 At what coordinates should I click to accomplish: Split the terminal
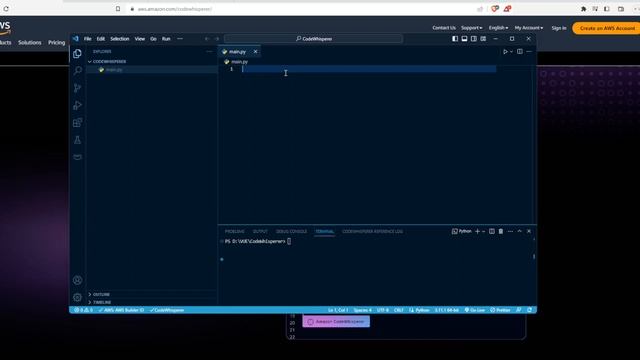(492, 231)
